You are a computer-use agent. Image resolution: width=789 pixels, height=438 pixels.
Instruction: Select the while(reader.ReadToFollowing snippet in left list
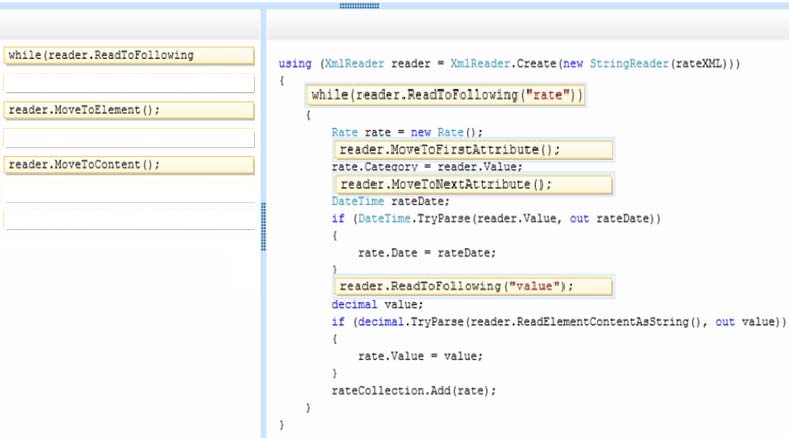[x=129, y=55]
